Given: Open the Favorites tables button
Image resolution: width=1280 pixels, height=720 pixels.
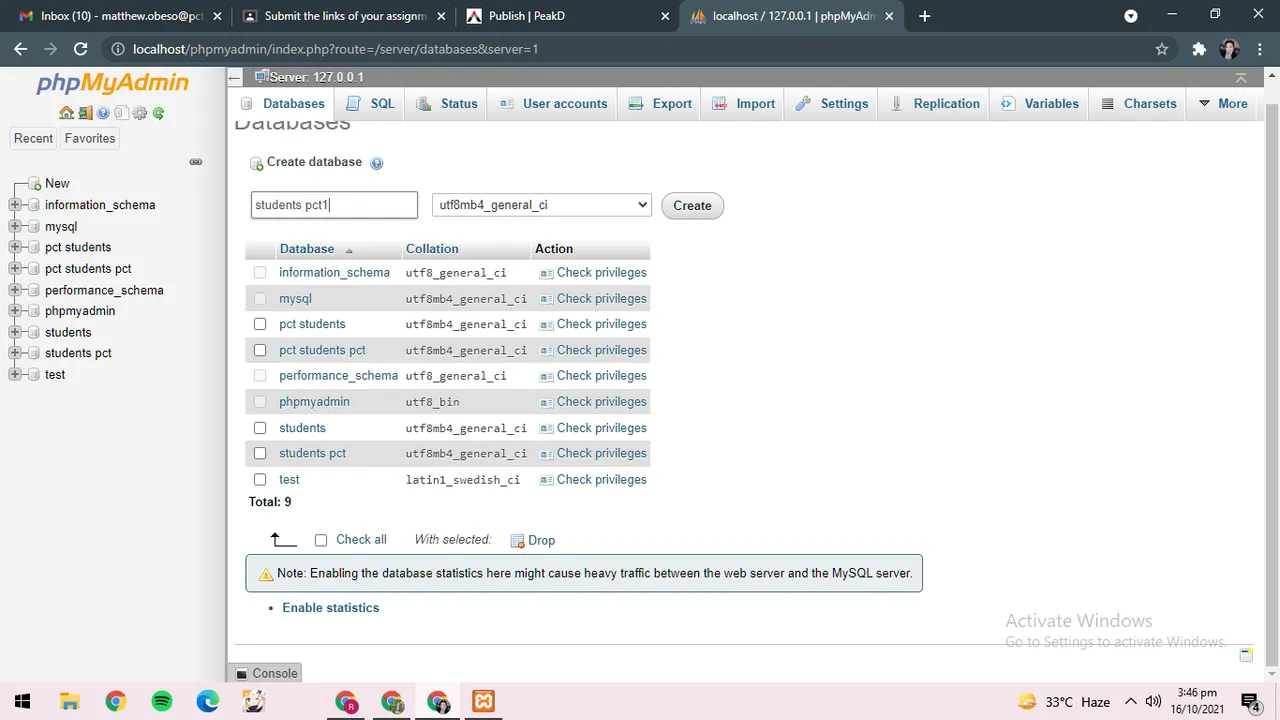Looking at the screenshot, I should click(90, 139).
